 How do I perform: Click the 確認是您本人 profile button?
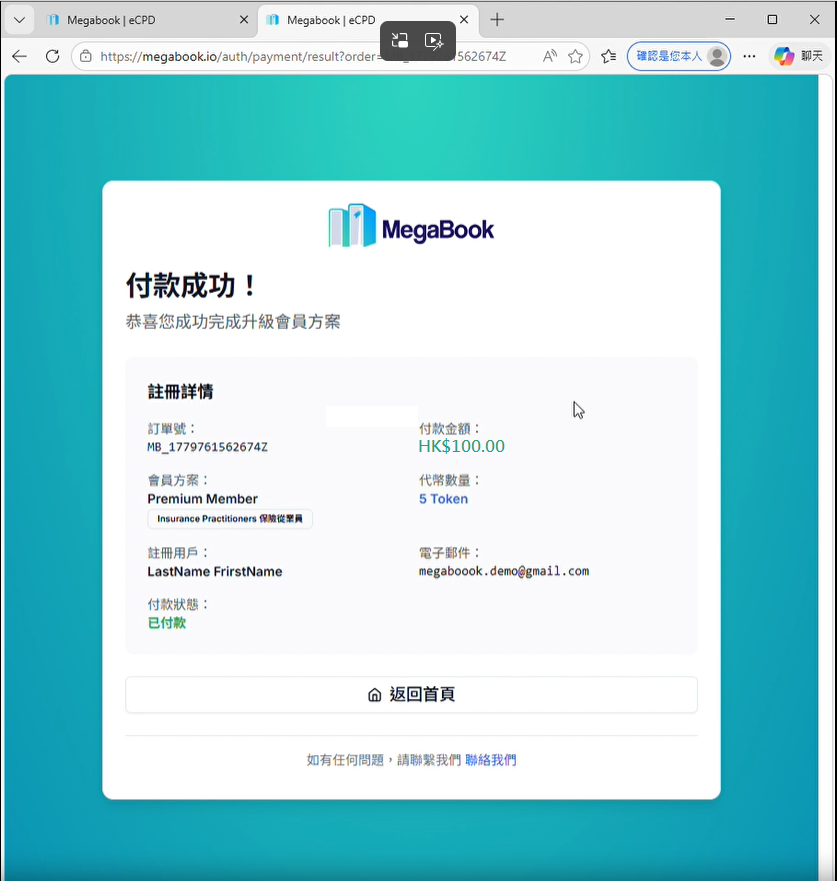(679, 56)
